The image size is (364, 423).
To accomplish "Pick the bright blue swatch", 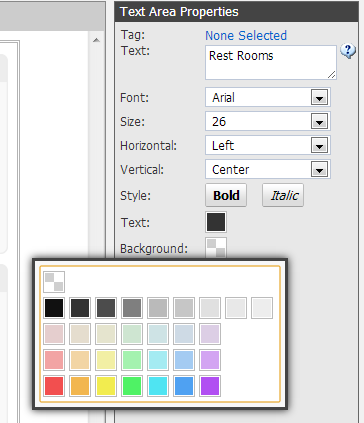I will tap(184, 386).
